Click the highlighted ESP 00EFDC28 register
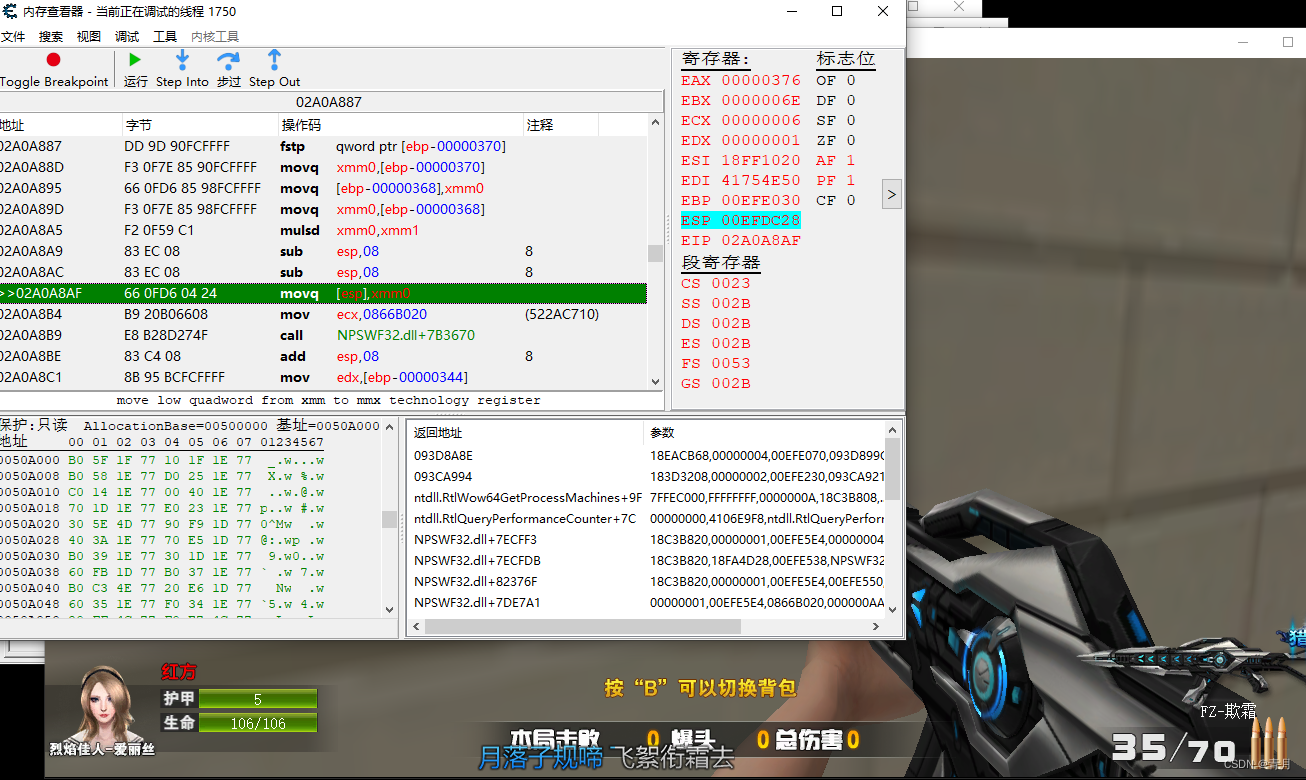The width and height of the screenshot is (1306, 780). point(741,220)
